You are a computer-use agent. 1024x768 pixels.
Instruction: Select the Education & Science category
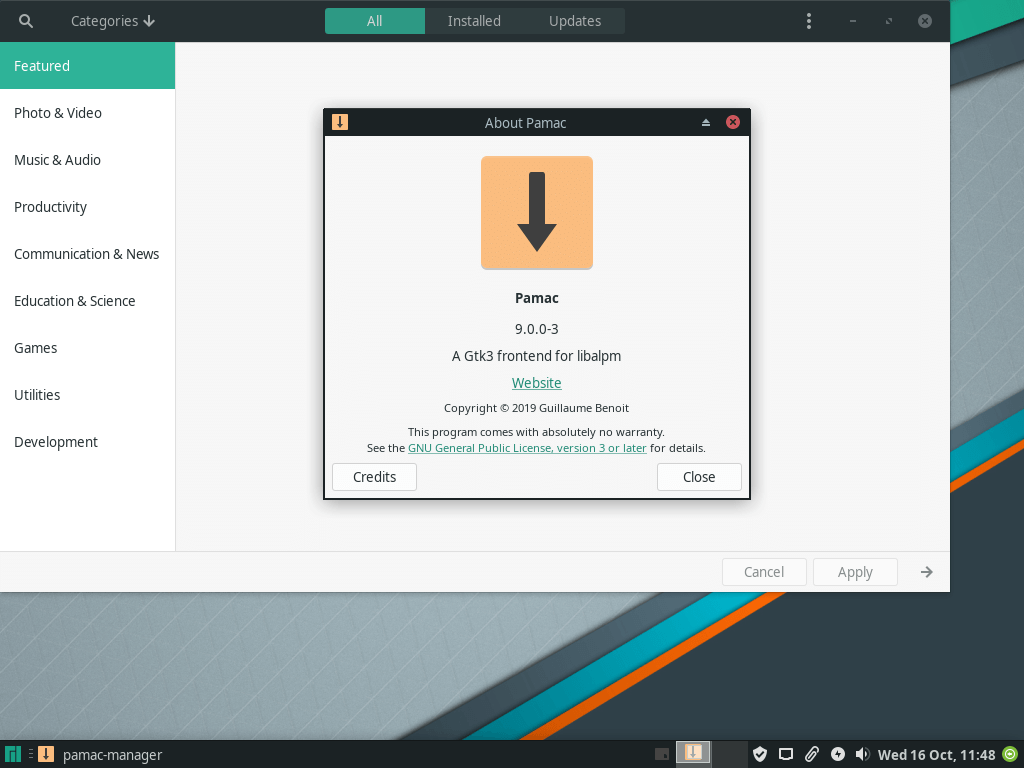point(88,301)
